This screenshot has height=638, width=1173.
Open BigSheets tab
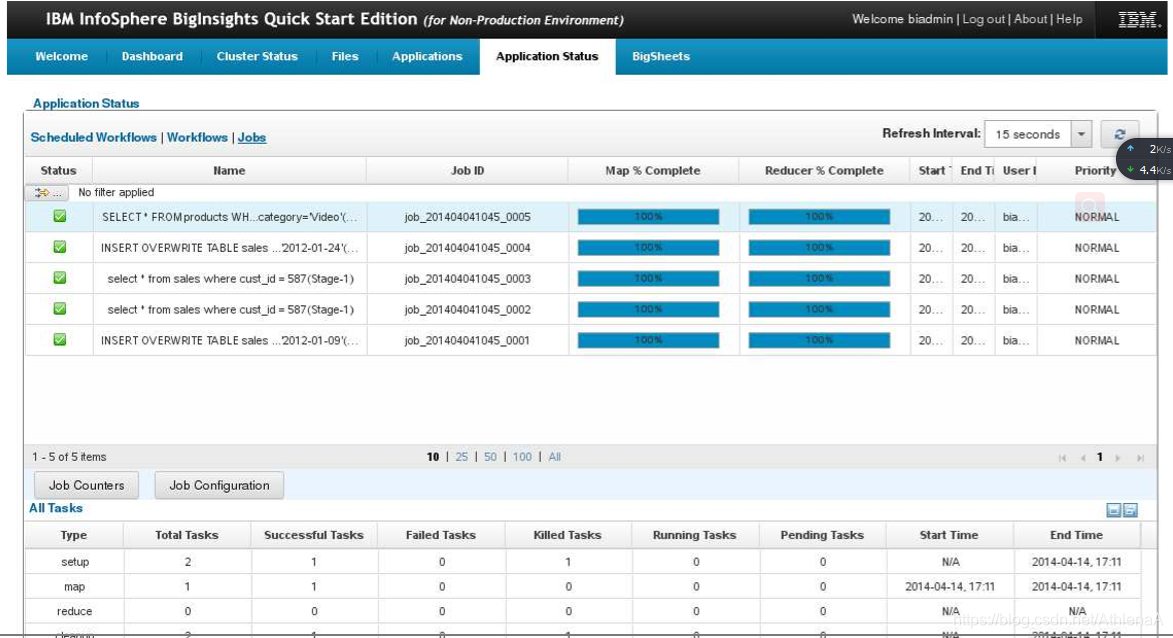coord(661,56)
